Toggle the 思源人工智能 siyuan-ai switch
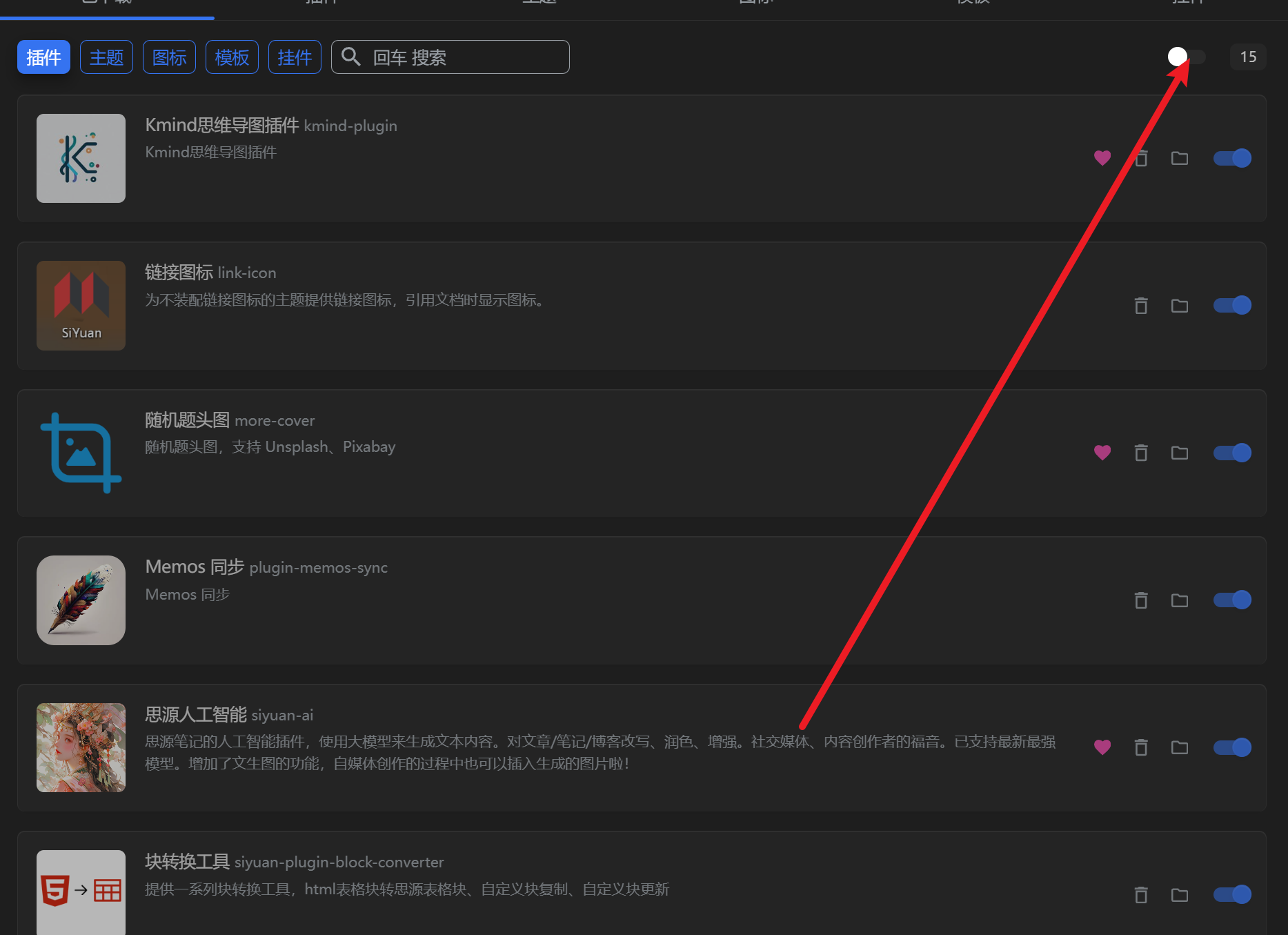 pyautogui.click(x=1232, y=747)
